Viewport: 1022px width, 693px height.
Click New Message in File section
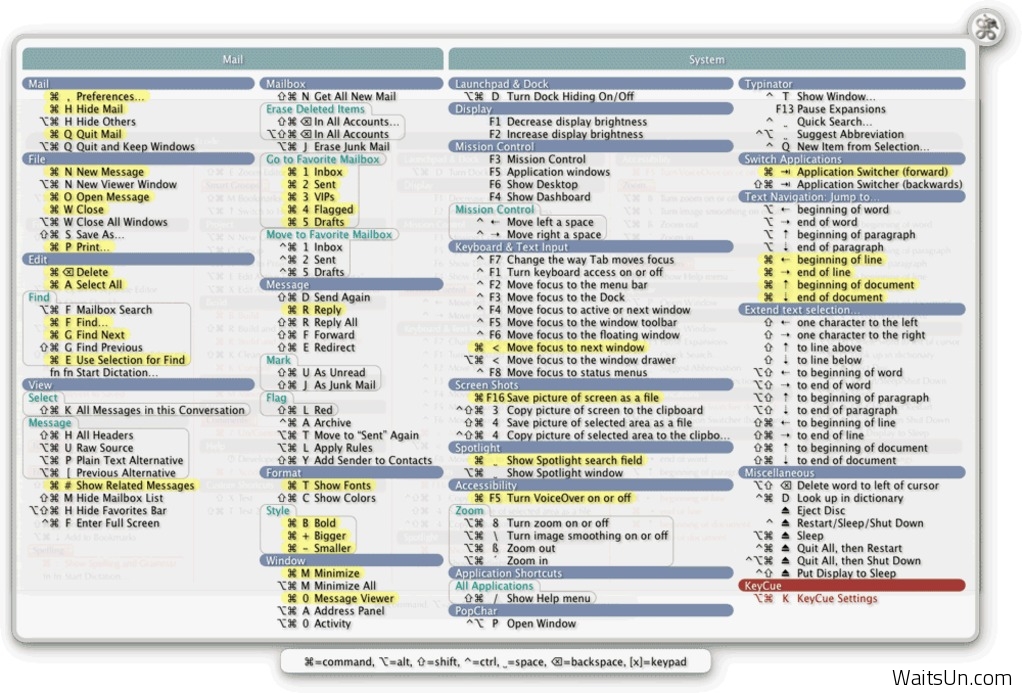pos(110,172)
